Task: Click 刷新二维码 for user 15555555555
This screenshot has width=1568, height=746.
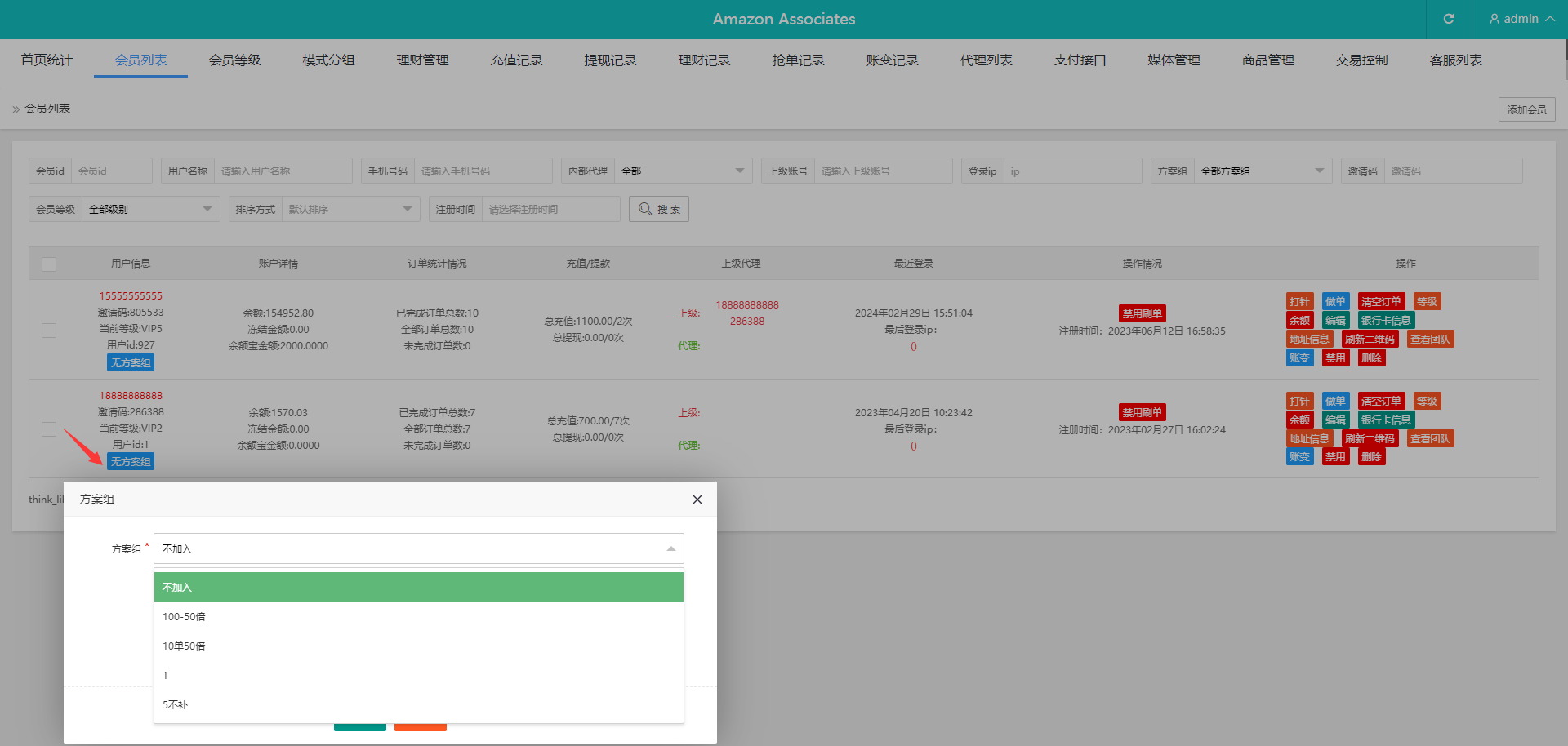Action: 1370,339
